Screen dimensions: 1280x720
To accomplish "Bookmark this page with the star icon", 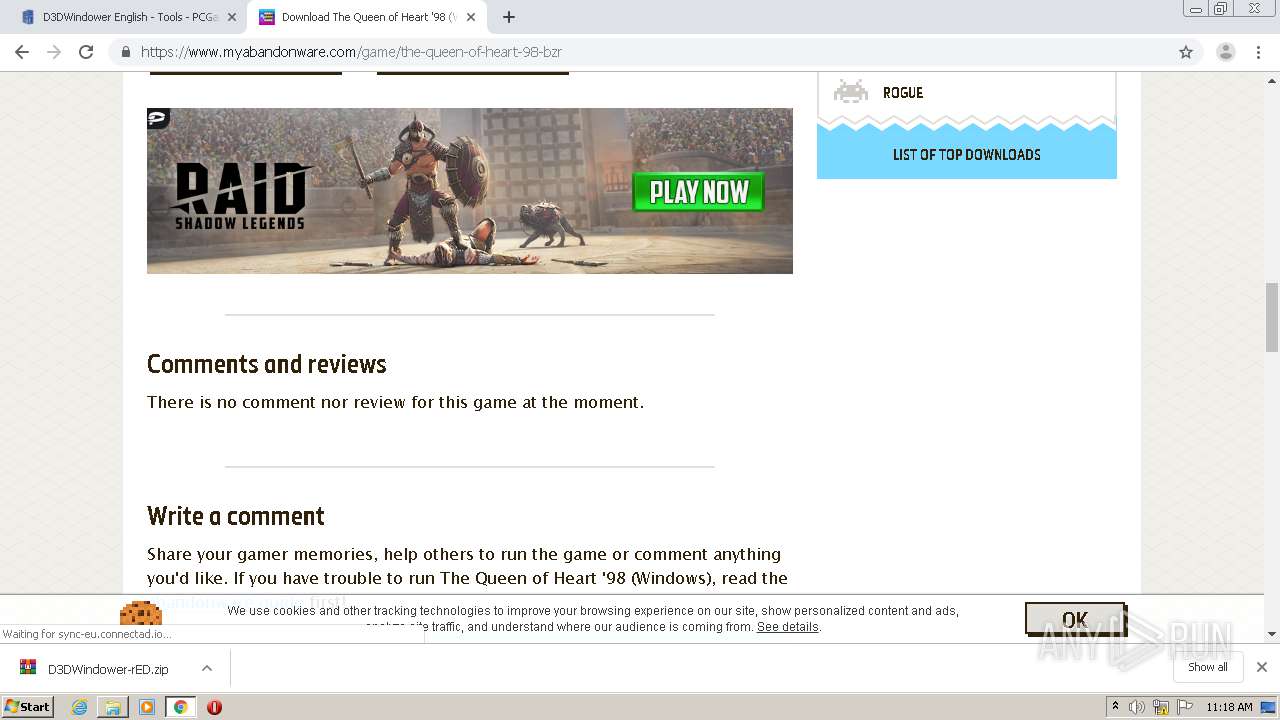I will coord(1186,52).
